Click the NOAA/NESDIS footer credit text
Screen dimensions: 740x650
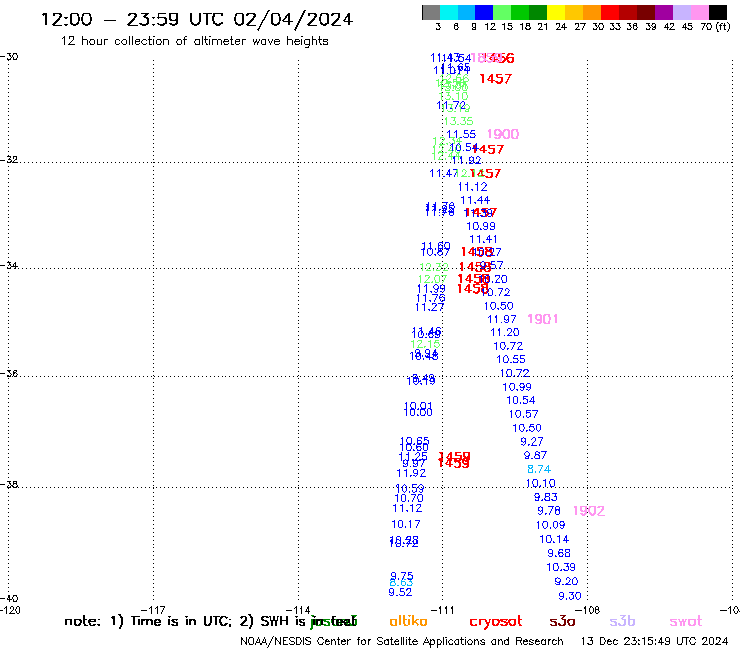point(402,642)
